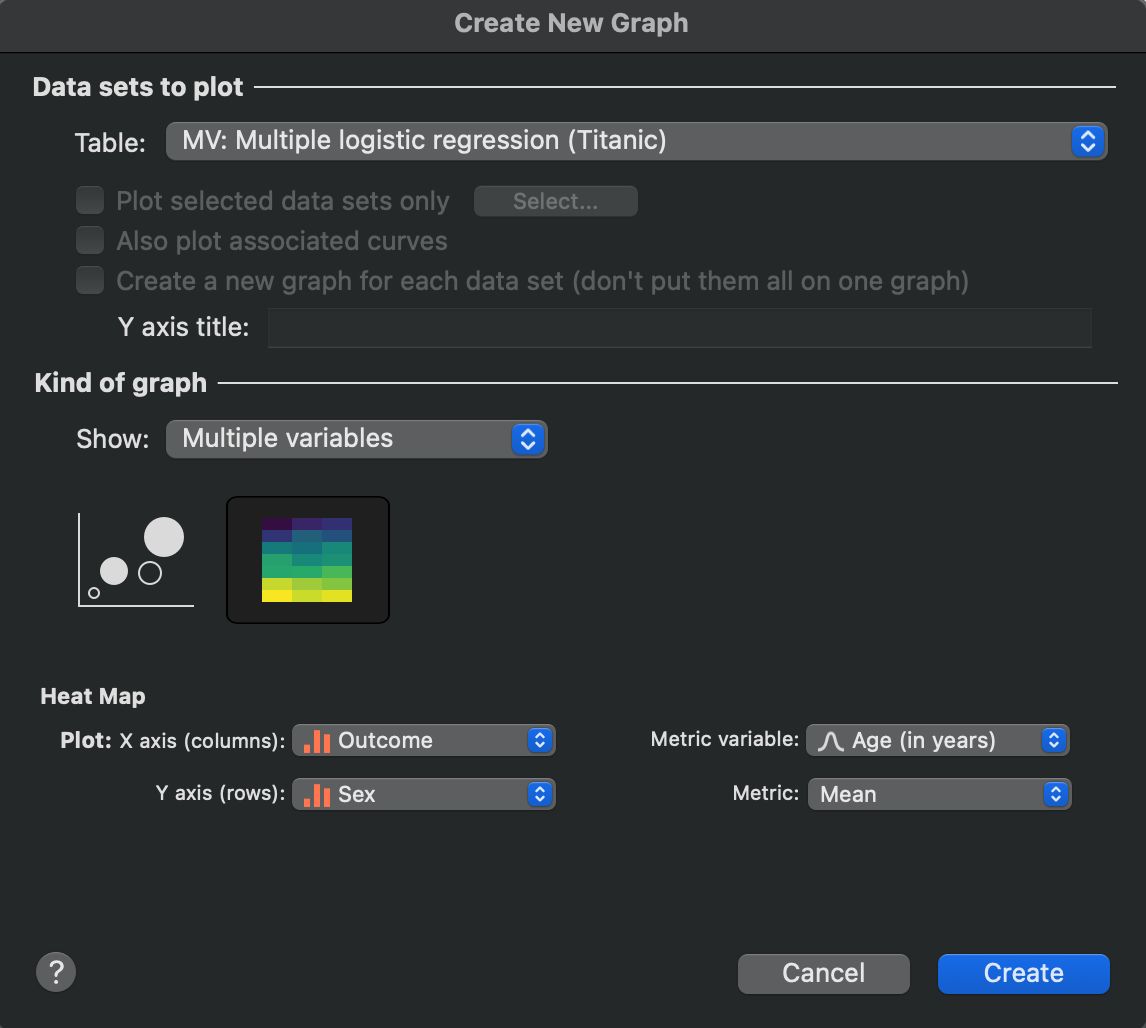Image resolution: width=1146 pixels, height=1028 pixels.
Task: Click the blue arrows on Show selector
Action: 528,439
